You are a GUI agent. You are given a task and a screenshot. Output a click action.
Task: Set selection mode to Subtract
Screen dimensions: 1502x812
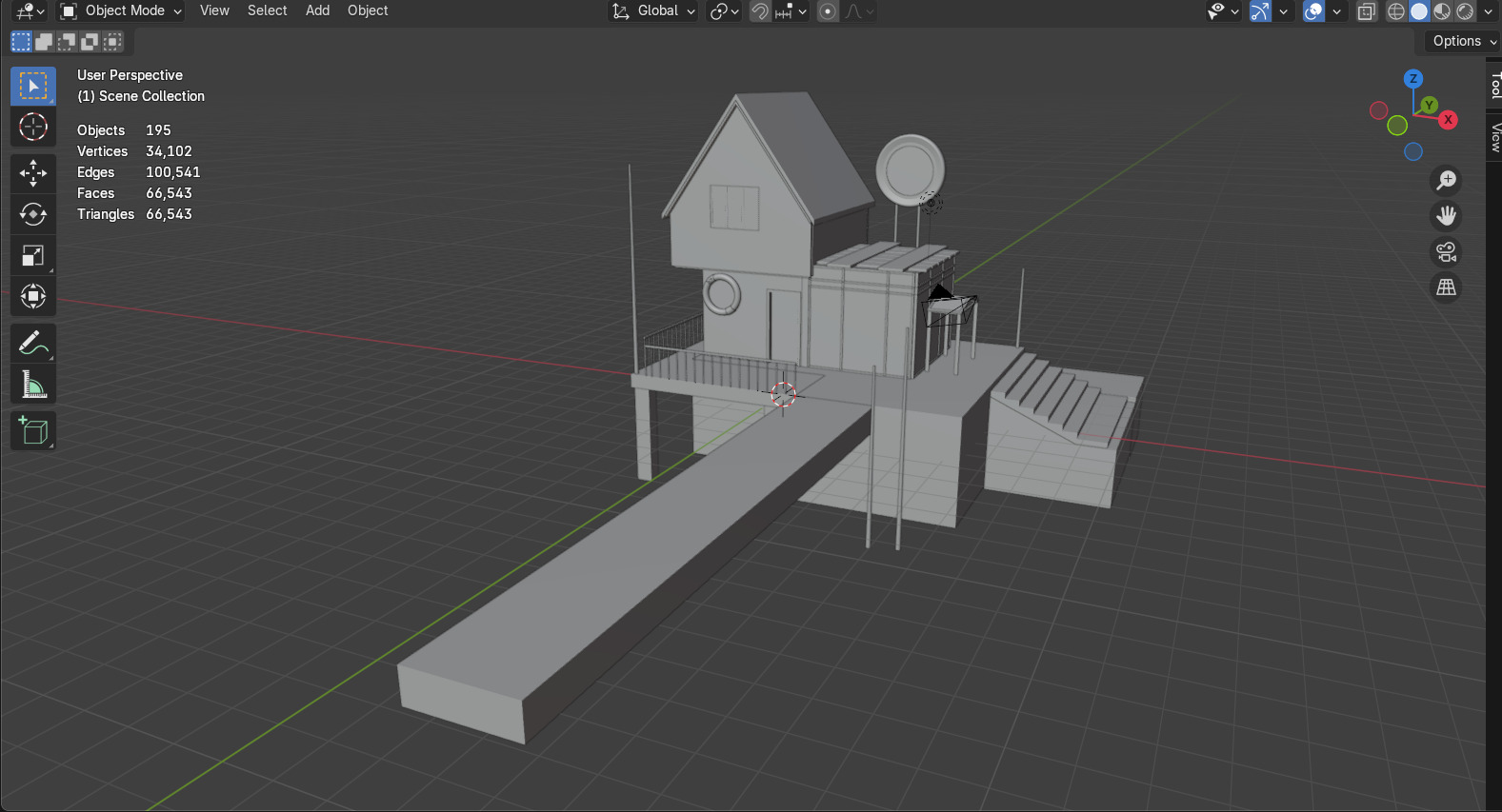tap(67, 41)
